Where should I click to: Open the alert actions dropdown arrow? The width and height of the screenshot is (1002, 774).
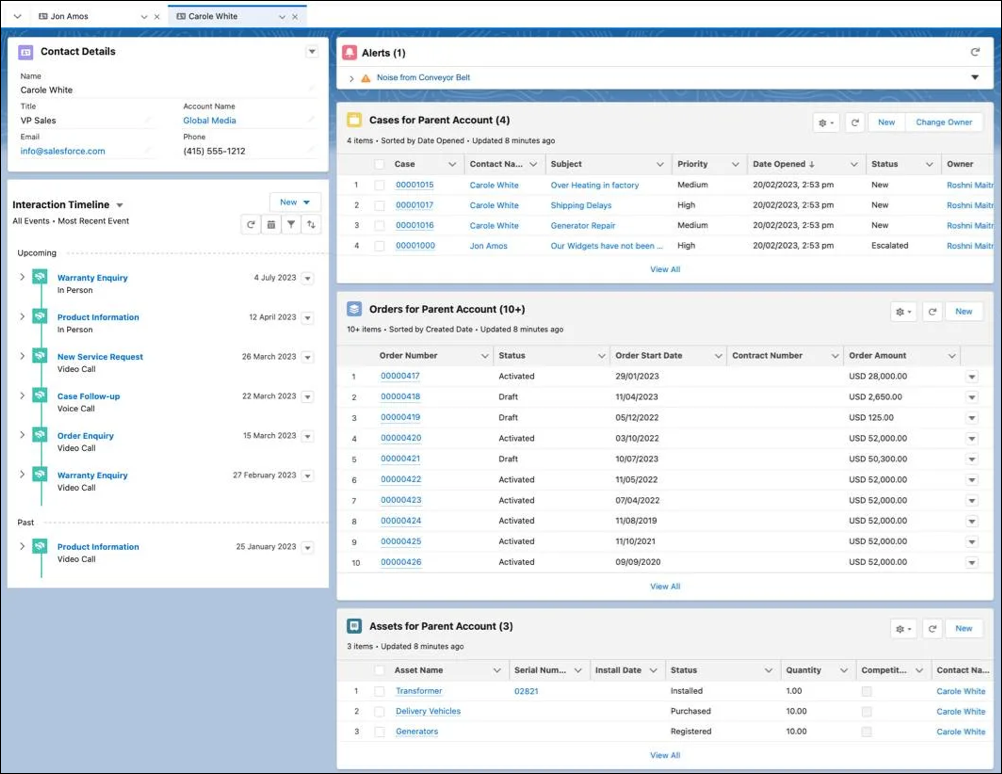click(975, 77)
